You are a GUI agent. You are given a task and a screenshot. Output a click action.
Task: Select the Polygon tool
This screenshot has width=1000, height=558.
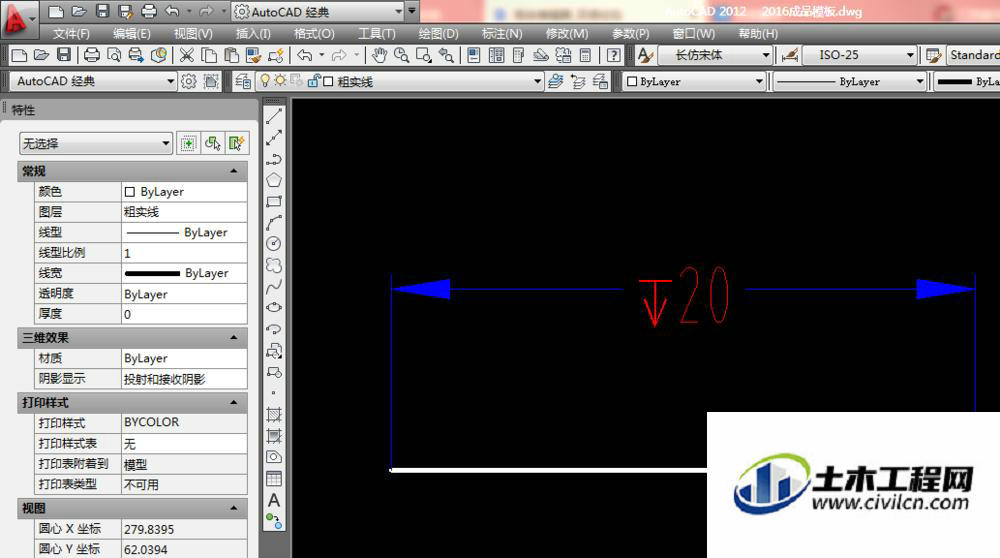click(x=274, y=180)
